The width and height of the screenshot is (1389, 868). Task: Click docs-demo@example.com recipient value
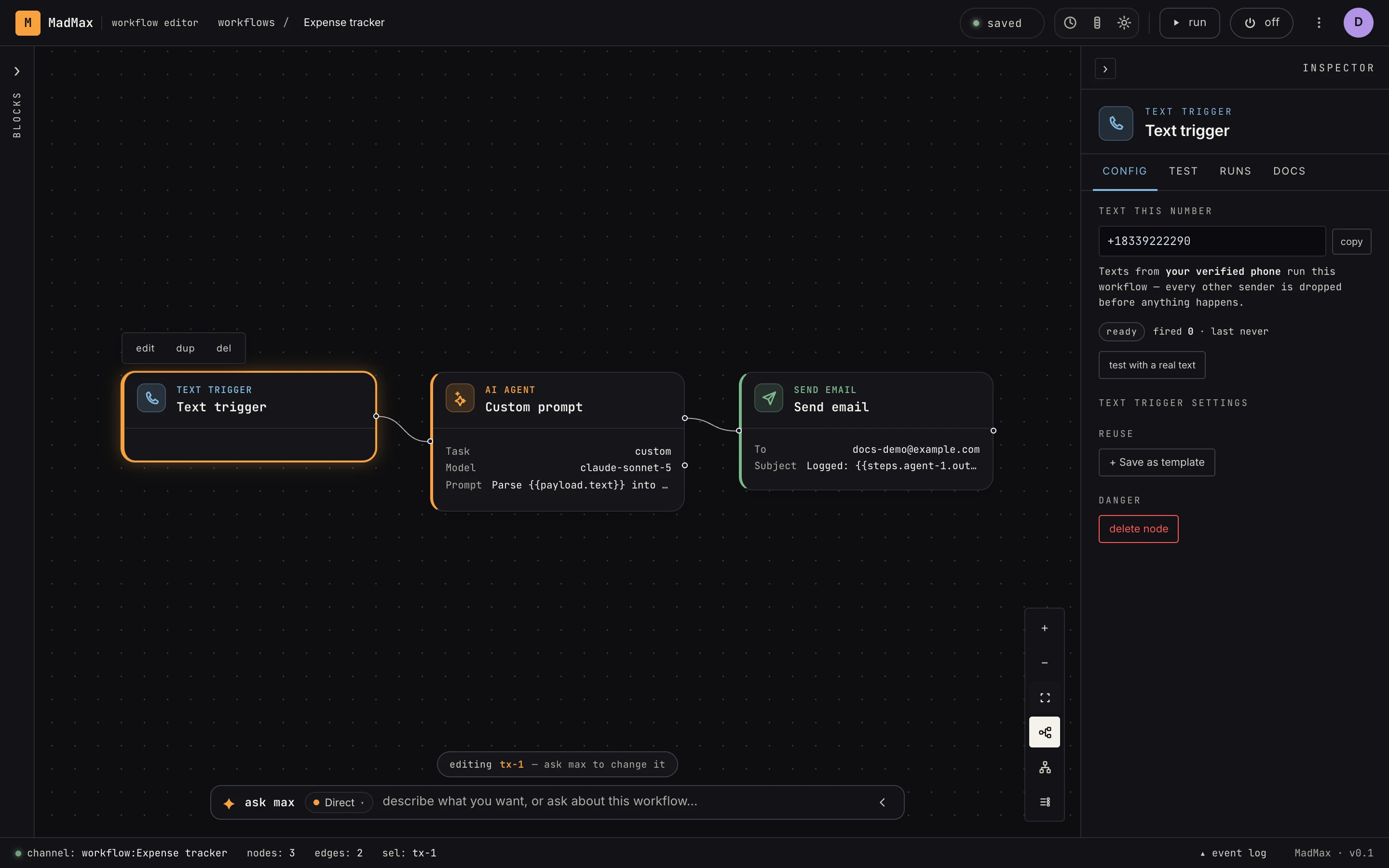coord(916,449)
